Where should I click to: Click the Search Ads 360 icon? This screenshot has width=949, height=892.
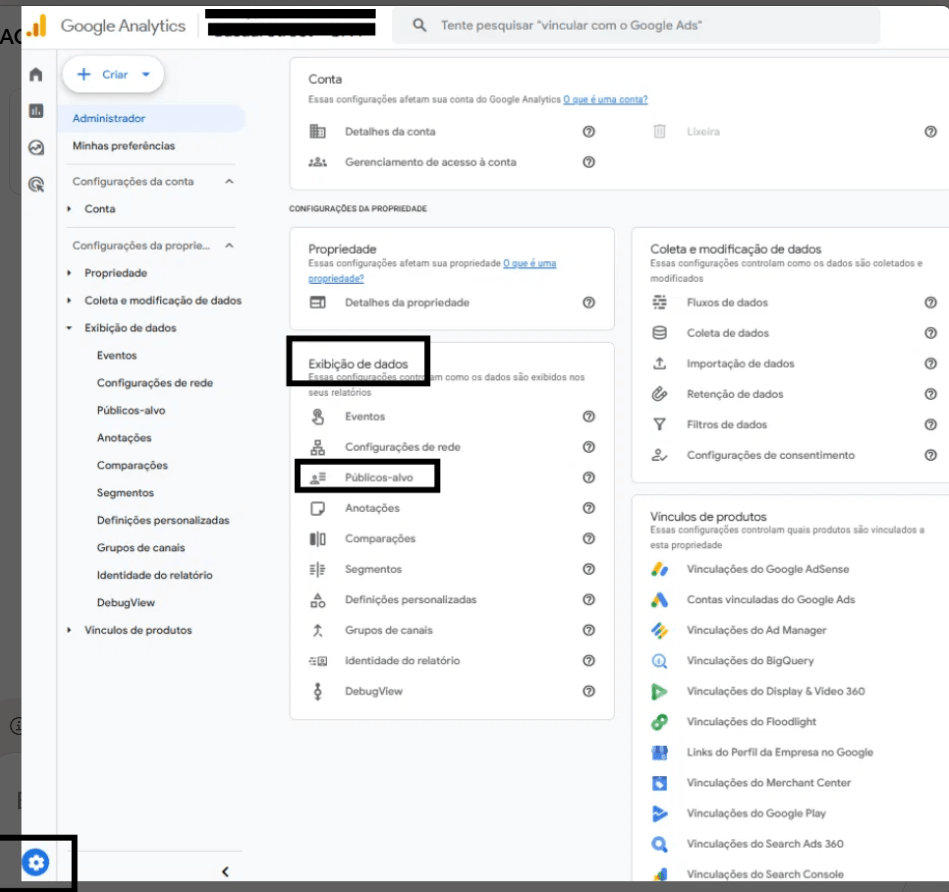tap(659, 844)
